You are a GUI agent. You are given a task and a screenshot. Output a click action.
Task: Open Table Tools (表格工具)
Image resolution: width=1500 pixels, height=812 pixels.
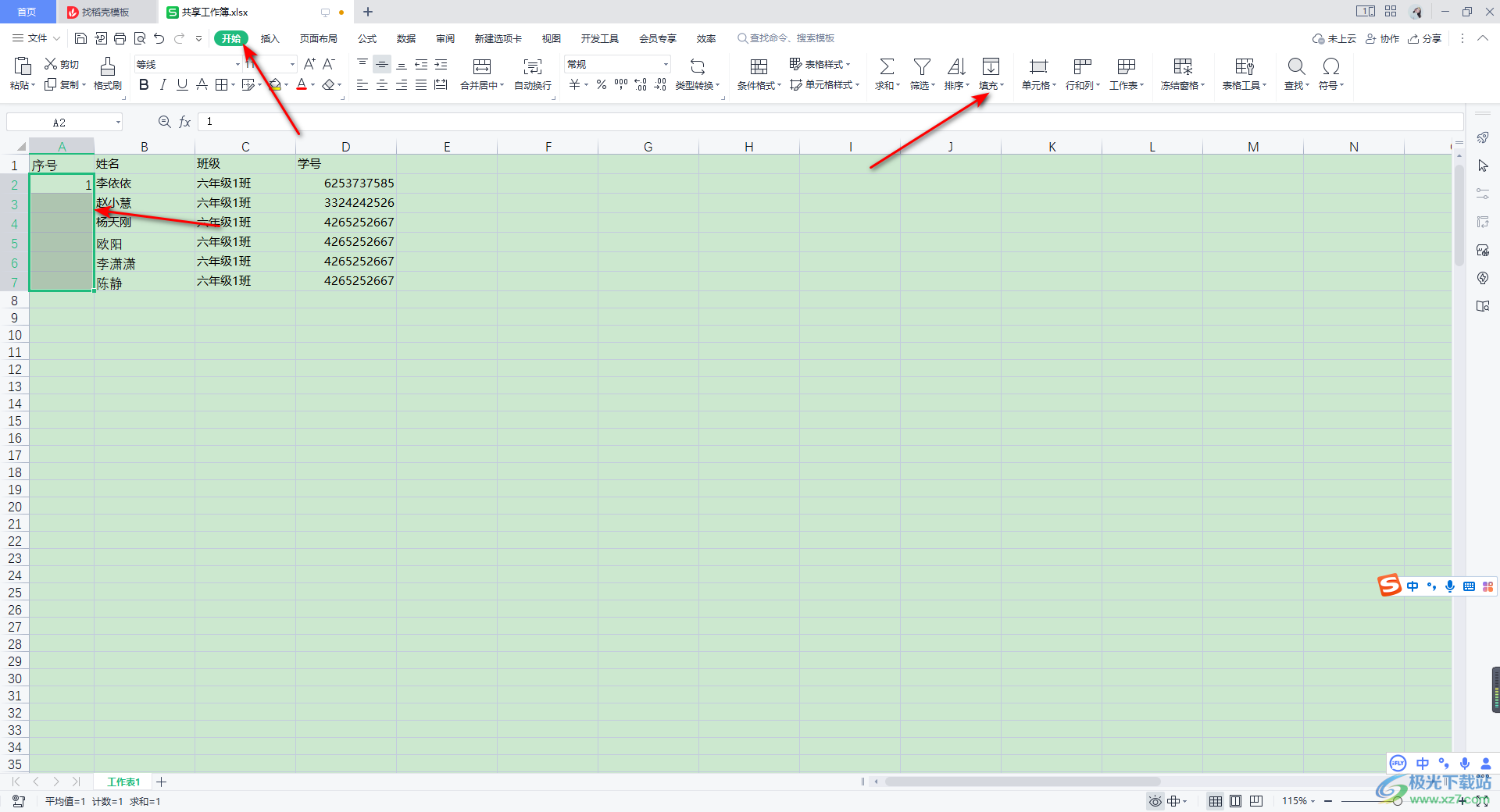[x=1245, y=74]
